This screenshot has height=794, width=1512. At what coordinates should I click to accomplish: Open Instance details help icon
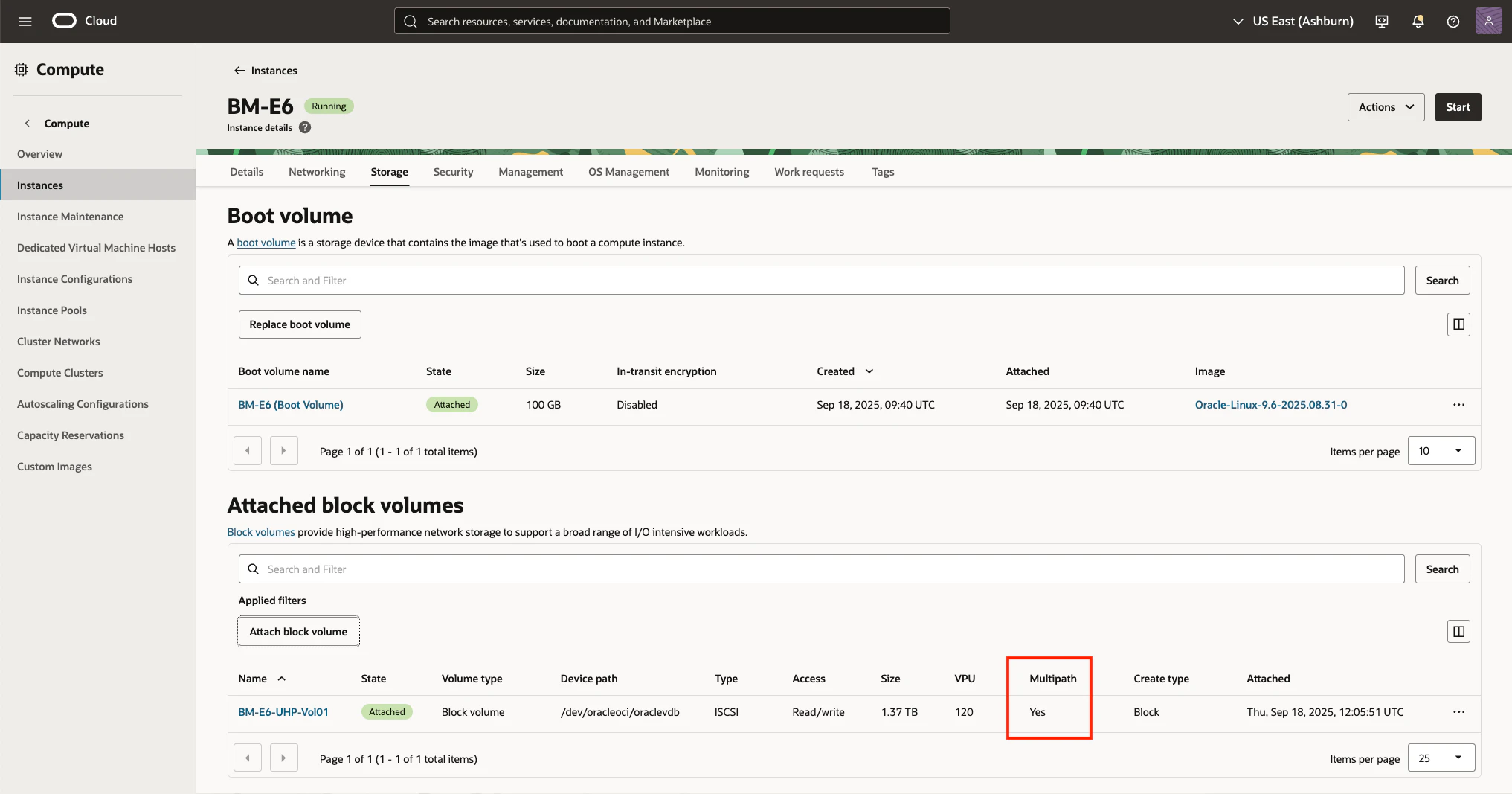coord(305,127)
